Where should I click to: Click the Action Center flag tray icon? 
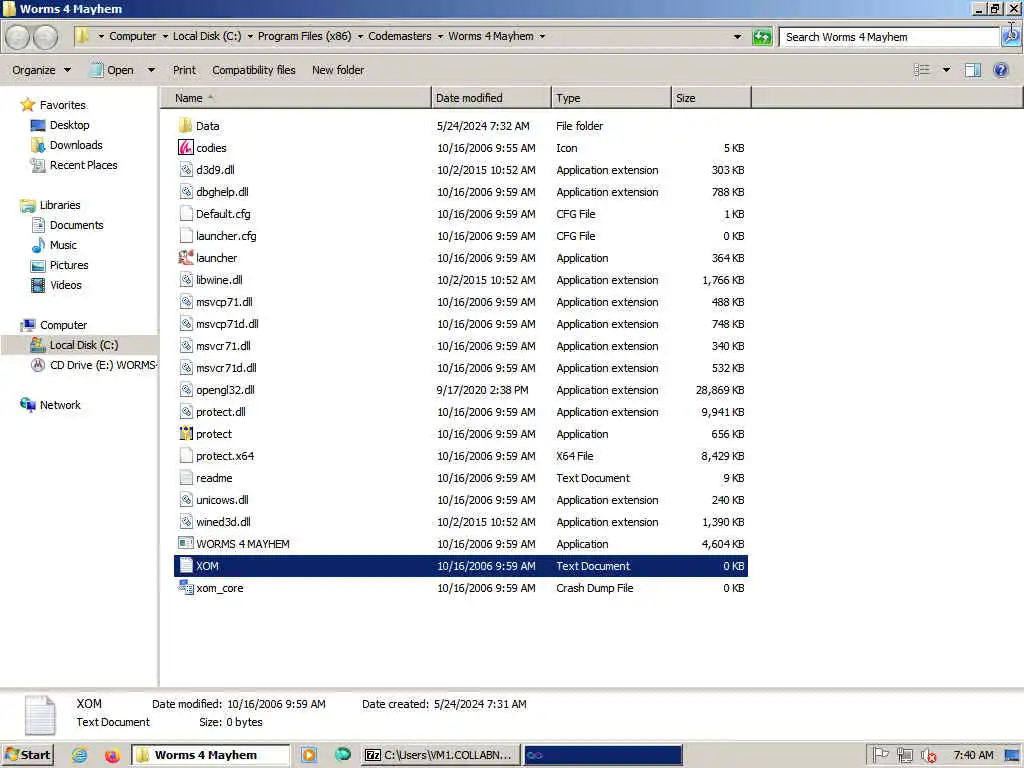[880, 755]
